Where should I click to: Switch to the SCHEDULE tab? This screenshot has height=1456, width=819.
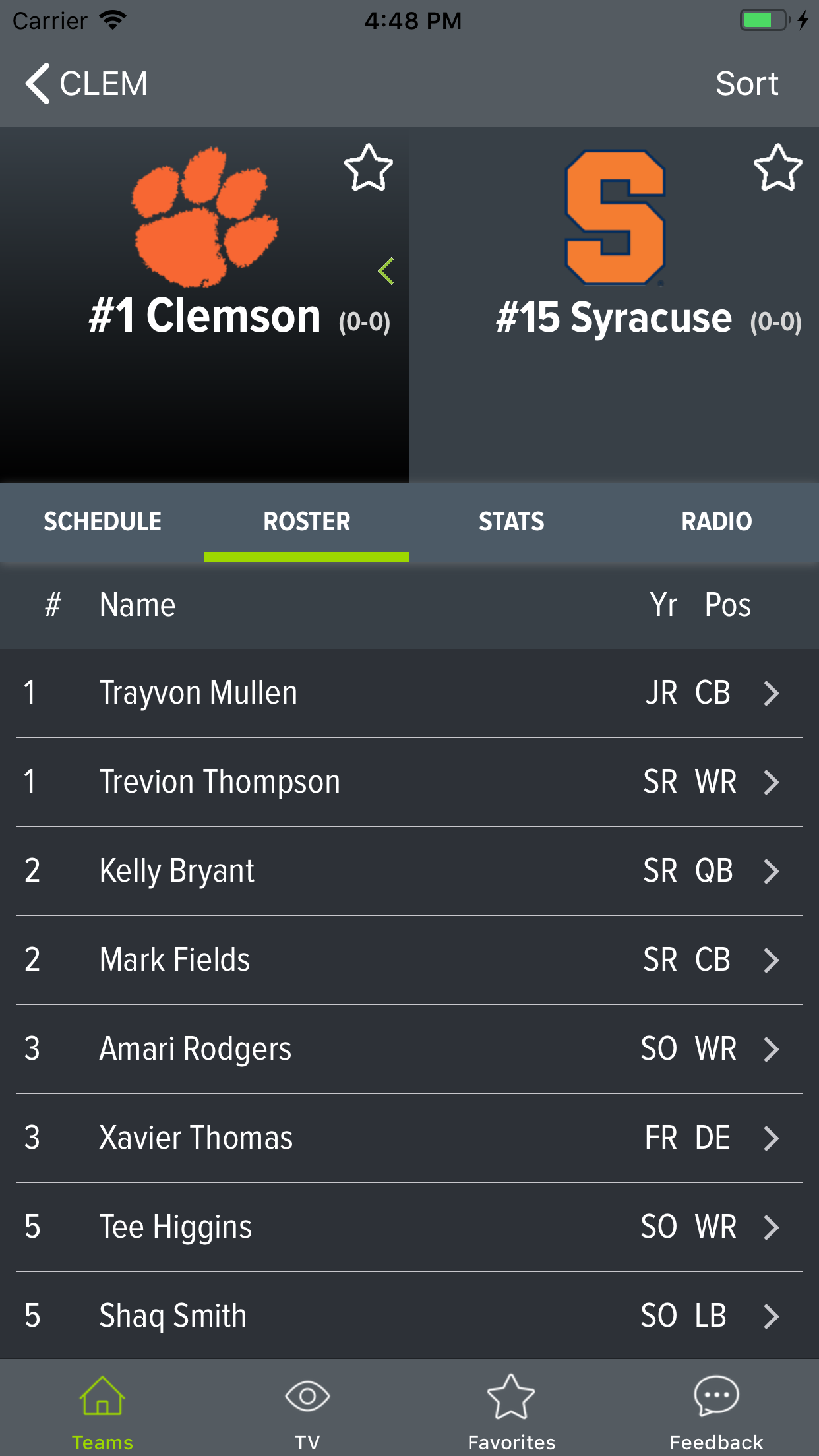point(102,522)
